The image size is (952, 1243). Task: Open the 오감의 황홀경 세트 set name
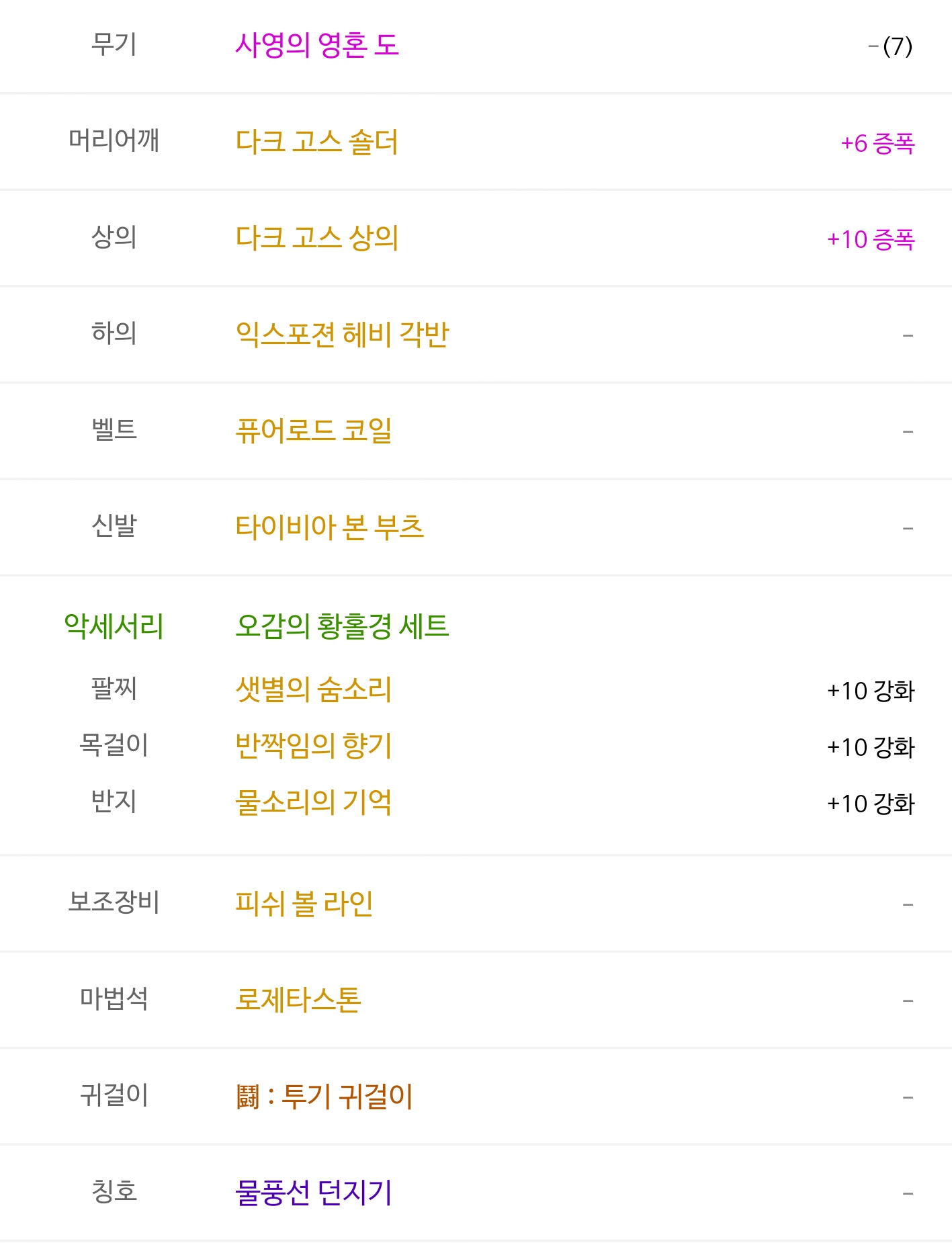click(x=342, y=626)
